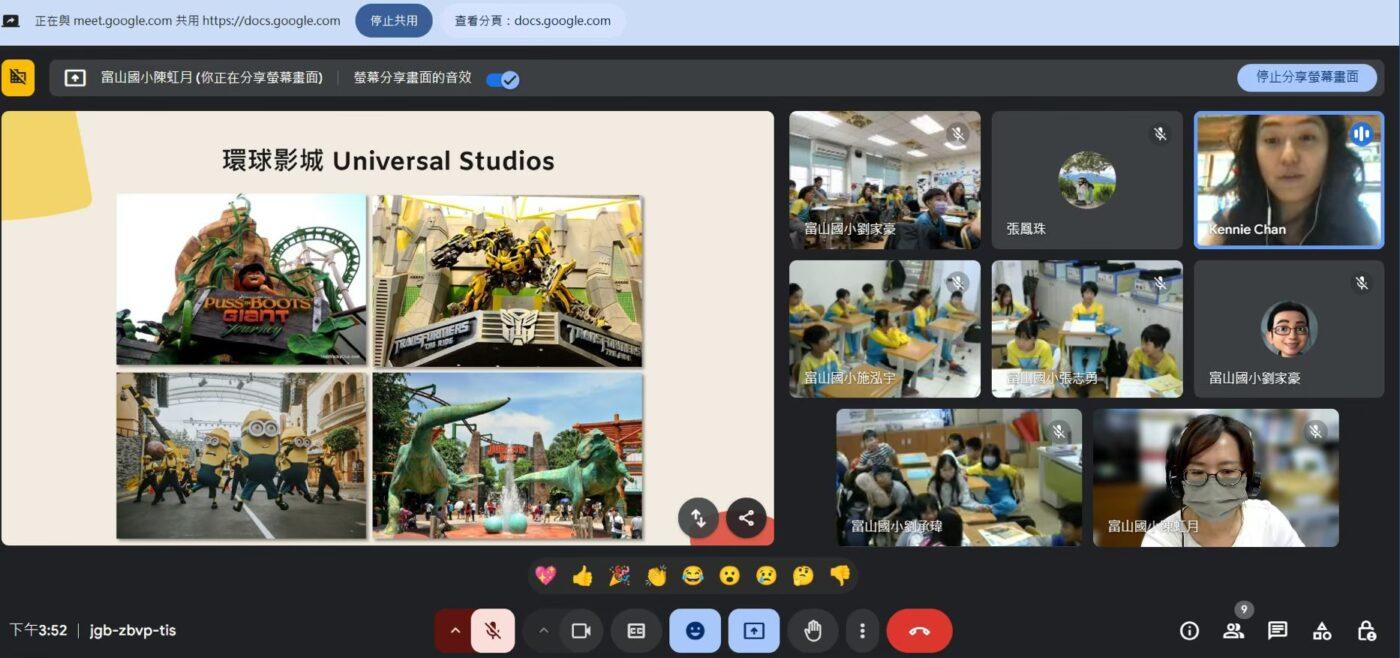Click the yellow presentation-off icon
The width and height of the screenshot is (1400, 658).
point(18,77)
